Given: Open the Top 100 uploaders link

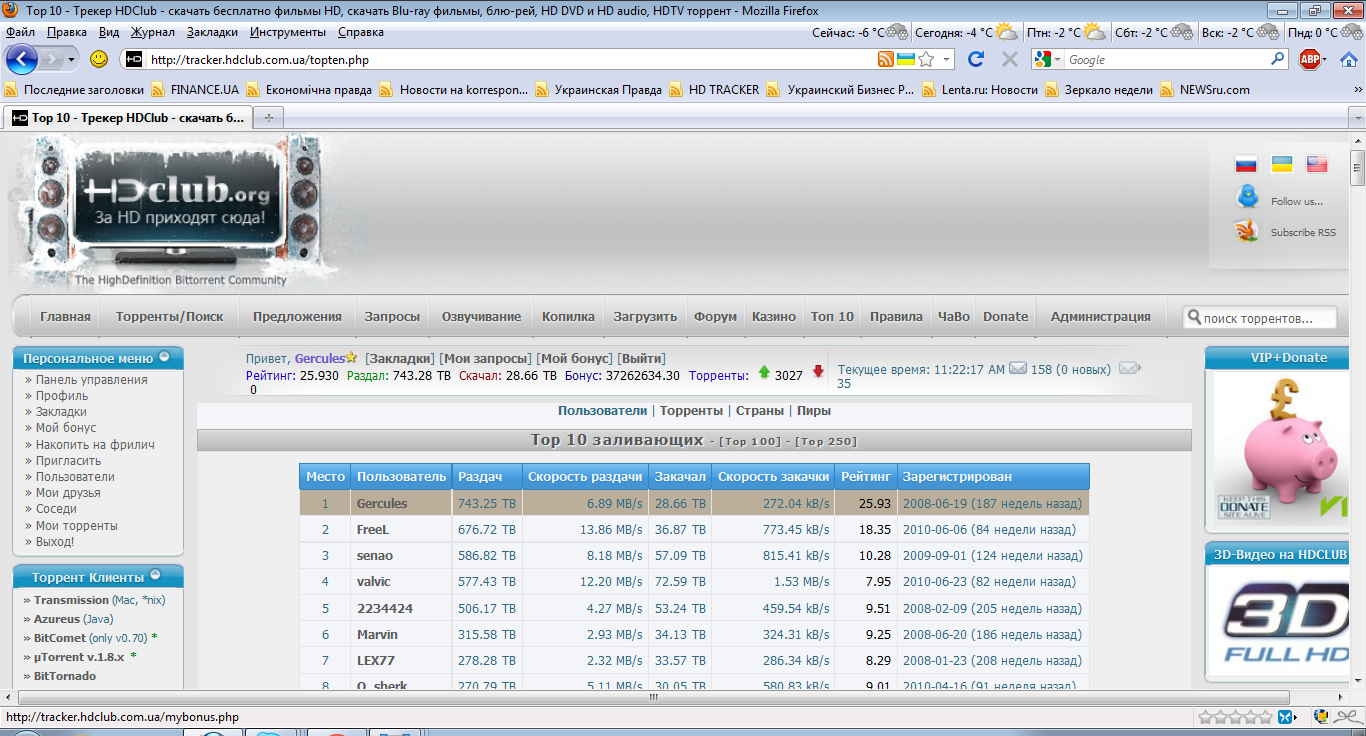Looking at the screenshot, I should click(750, 441).
